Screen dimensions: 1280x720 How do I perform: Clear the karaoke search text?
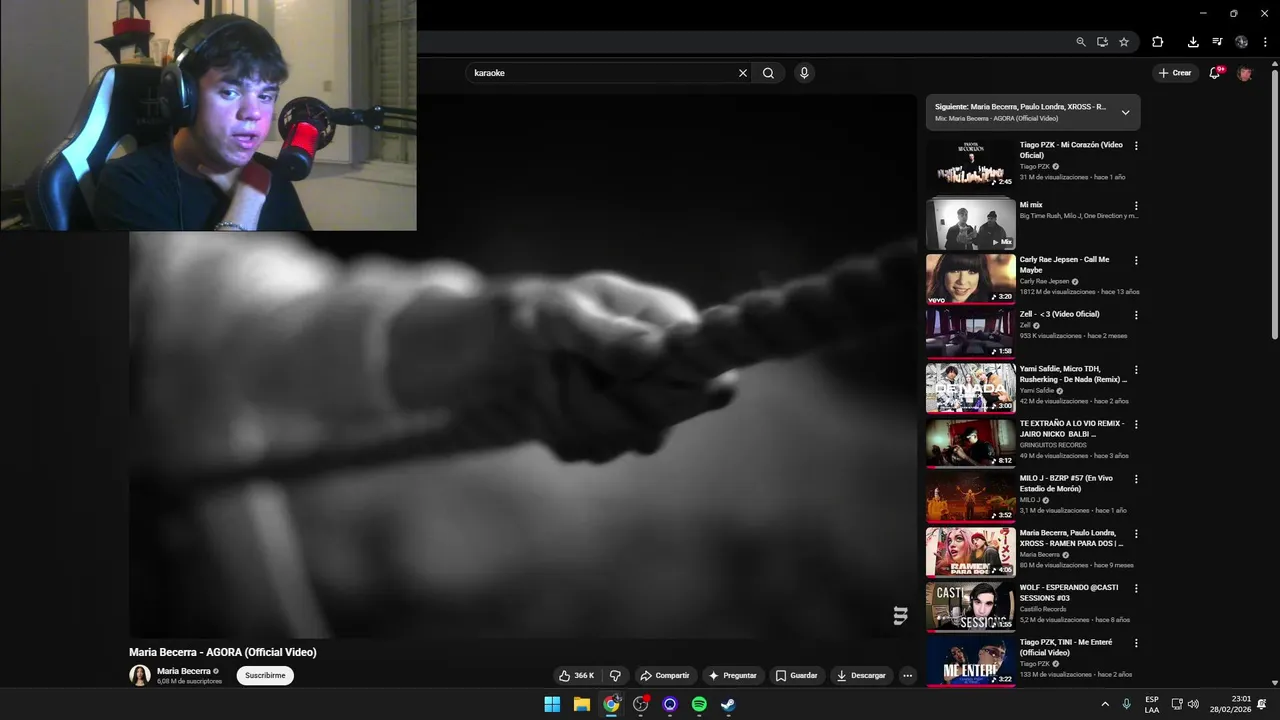click(x=743, y=73)
